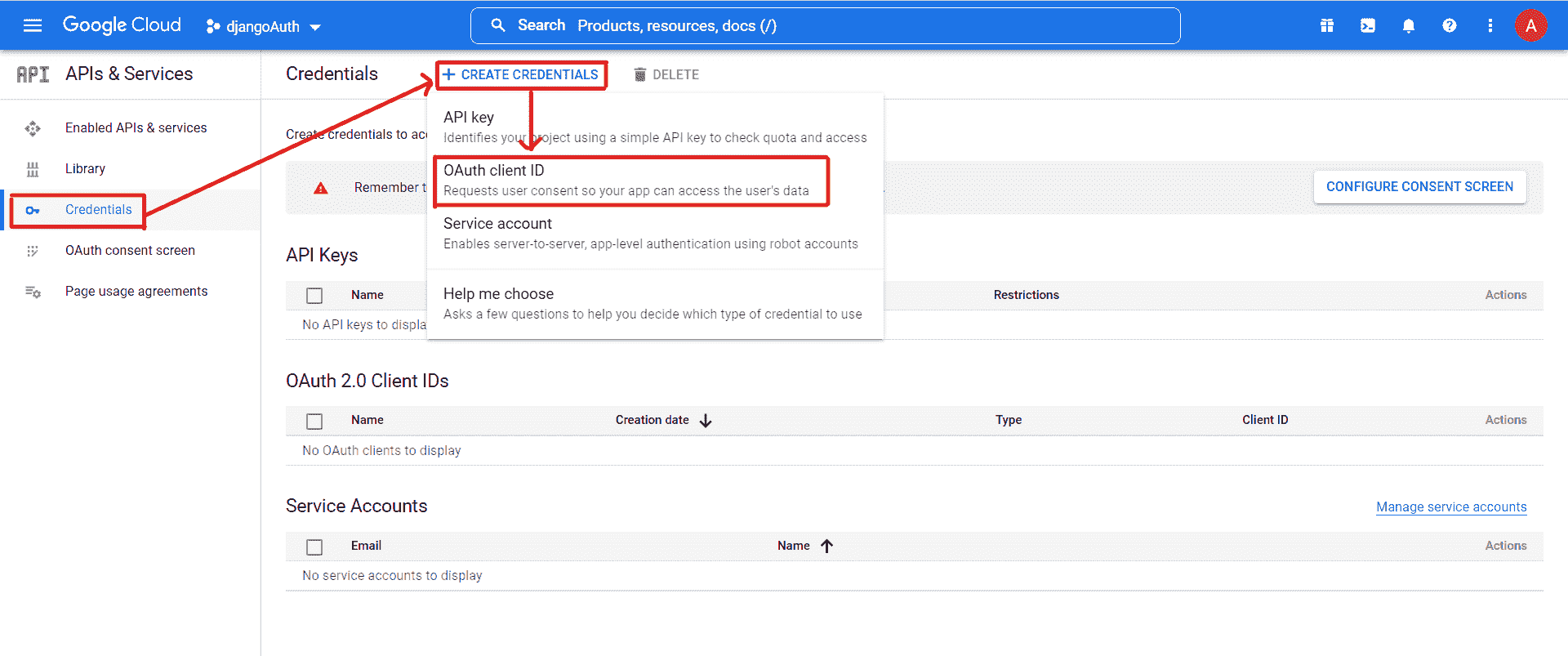Image resolution: width=1568 pixels, height=656 pixels.
Task: Open the three-dot settings menu
Action: click(1490, 25)
